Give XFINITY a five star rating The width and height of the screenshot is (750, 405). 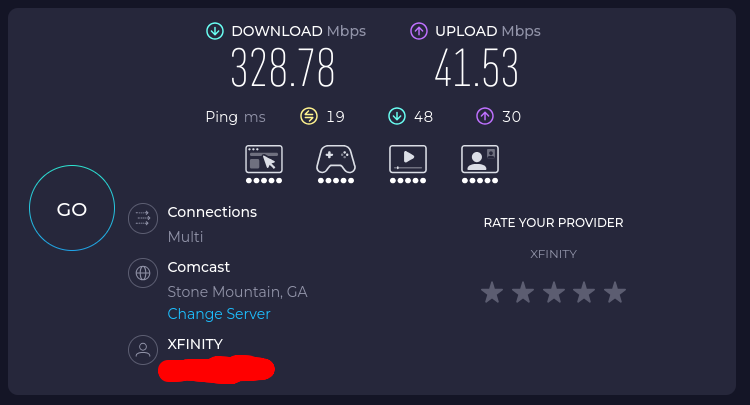click(615, 292)
